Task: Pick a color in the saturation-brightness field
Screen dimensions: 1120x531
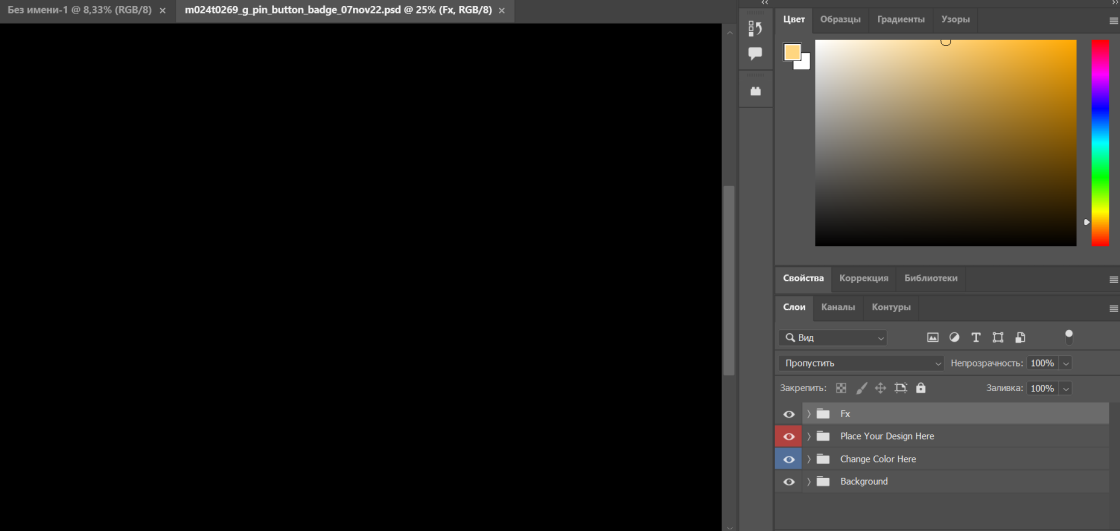Action: pos(945,143)
